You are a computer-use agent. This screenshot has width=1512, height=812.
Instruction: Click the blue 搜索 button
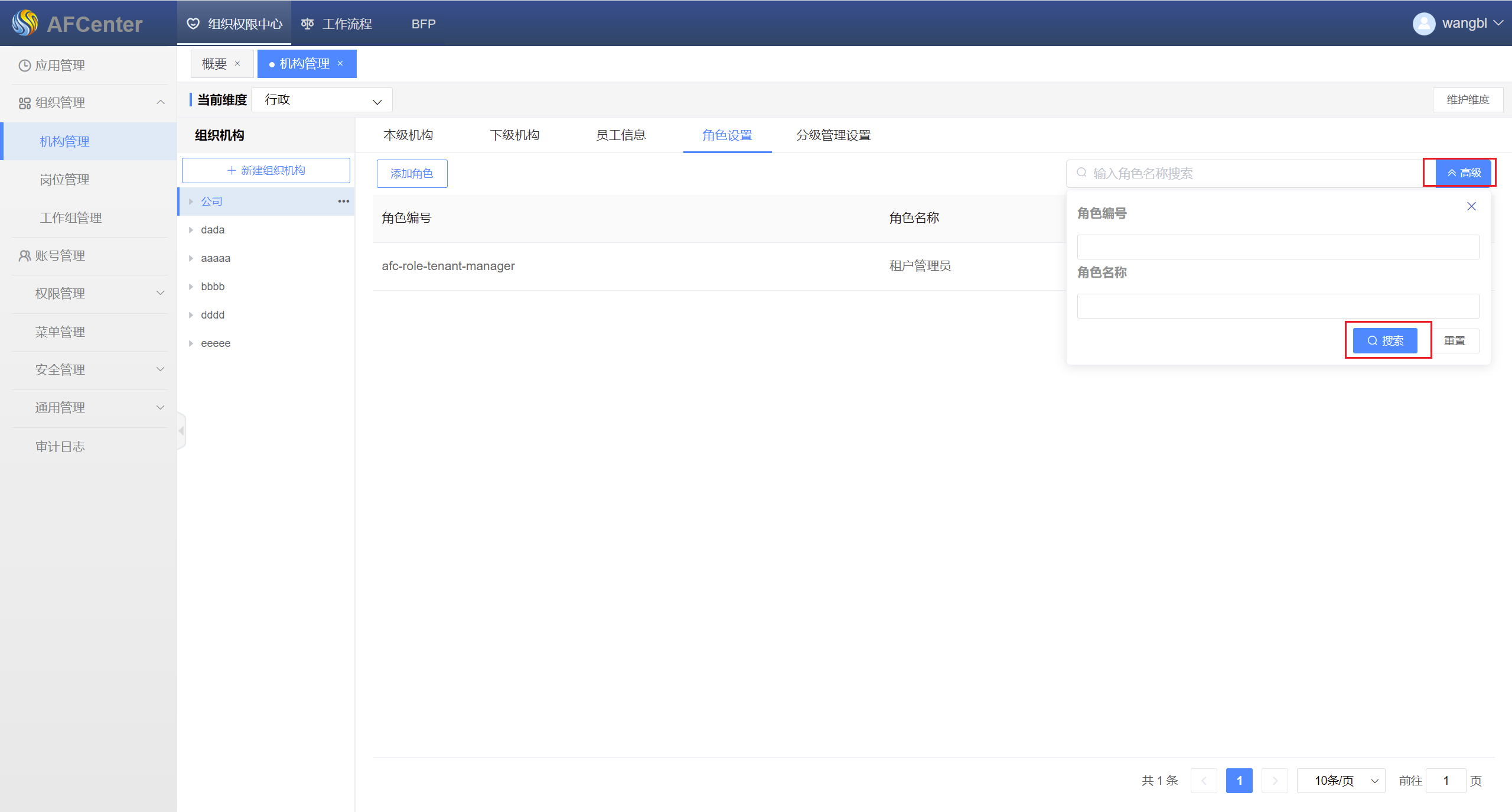coord(1385,340)
